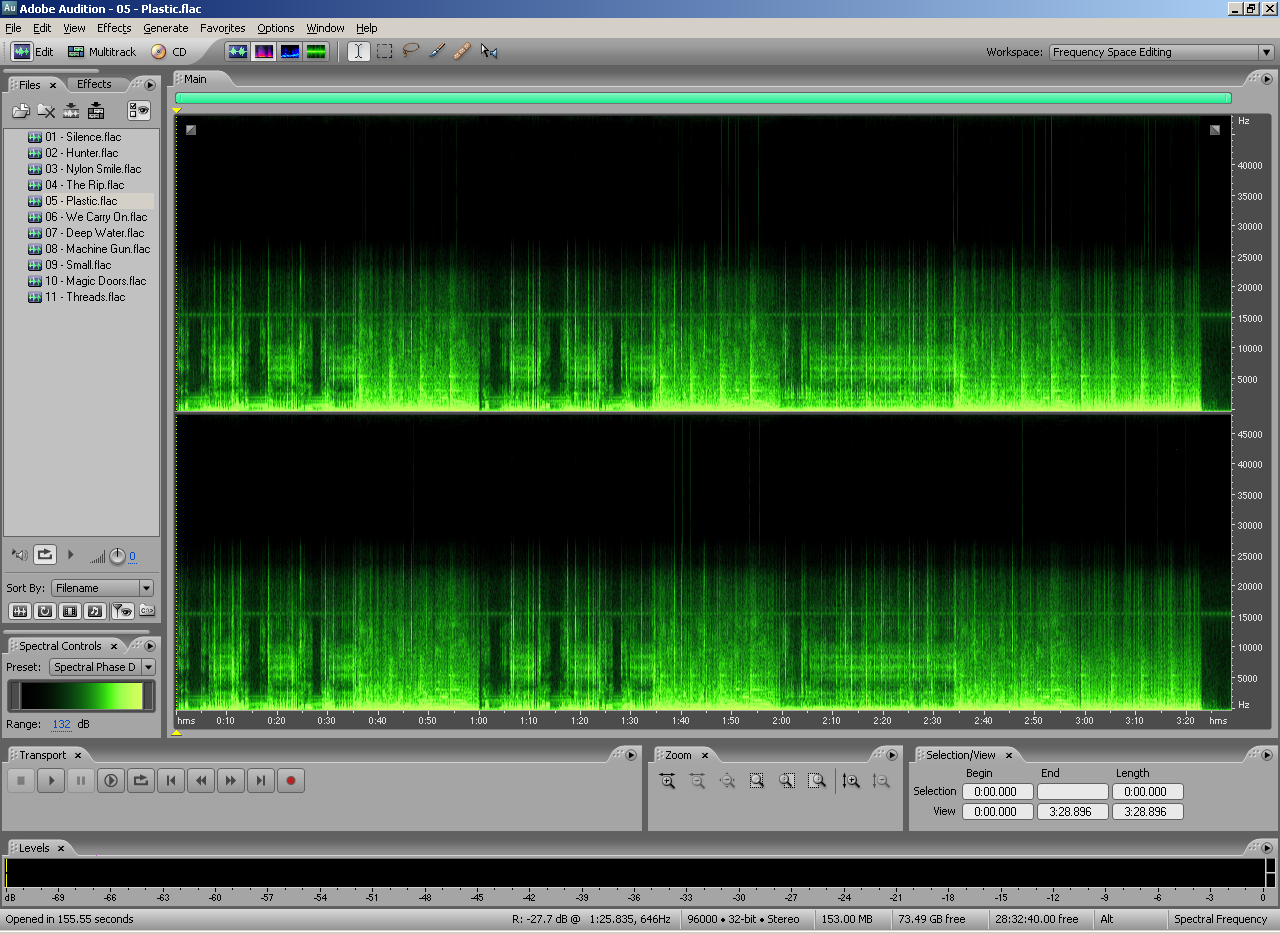Click the green horizontal zoom scrollbar
Image resolution: width=1280 pixels, height=934 pixels.
tap(703, 98)
